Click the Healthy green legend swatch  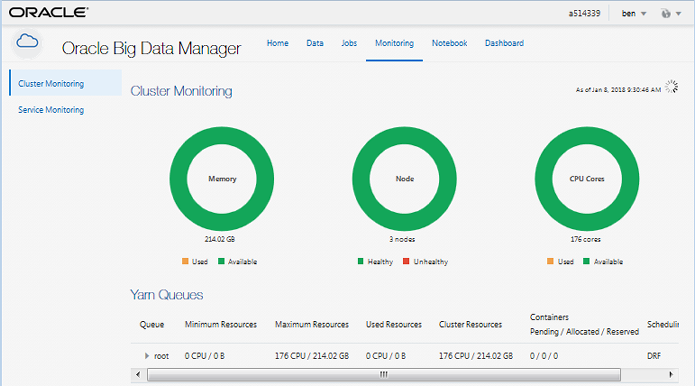coord(360,261)
